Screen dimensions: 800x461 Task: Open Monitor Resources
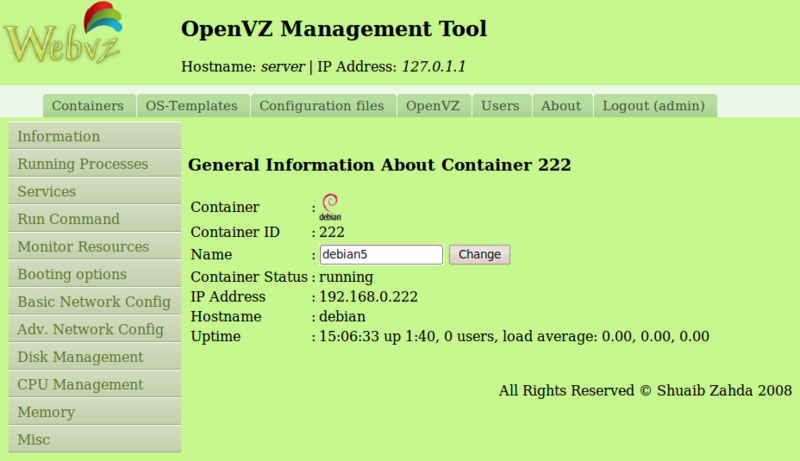[x=95, y=246]
